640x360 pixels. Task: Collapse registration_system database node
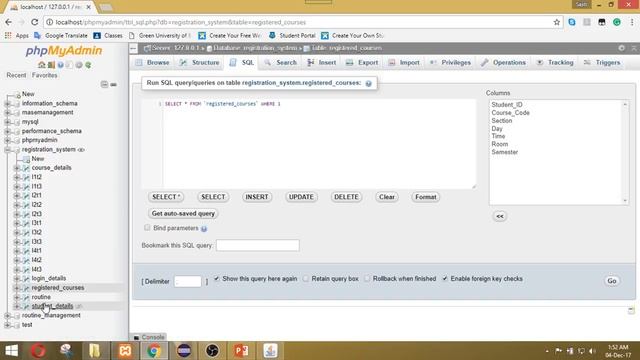coord(7,150)
